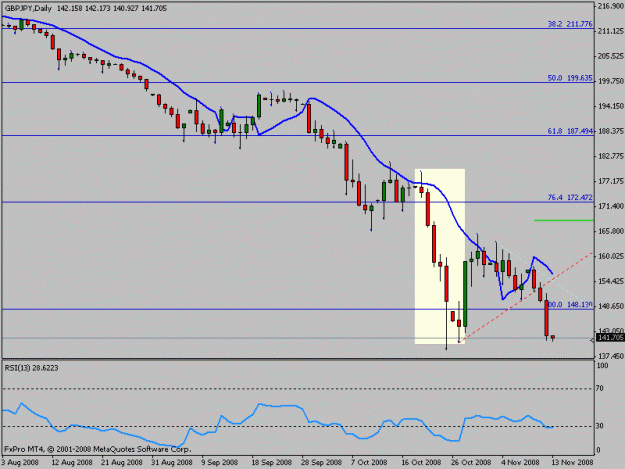Screen dimensions: 625x469
Task: Select the 38.2 211.776 Fibonacci level label
Action: coord(570,24)
